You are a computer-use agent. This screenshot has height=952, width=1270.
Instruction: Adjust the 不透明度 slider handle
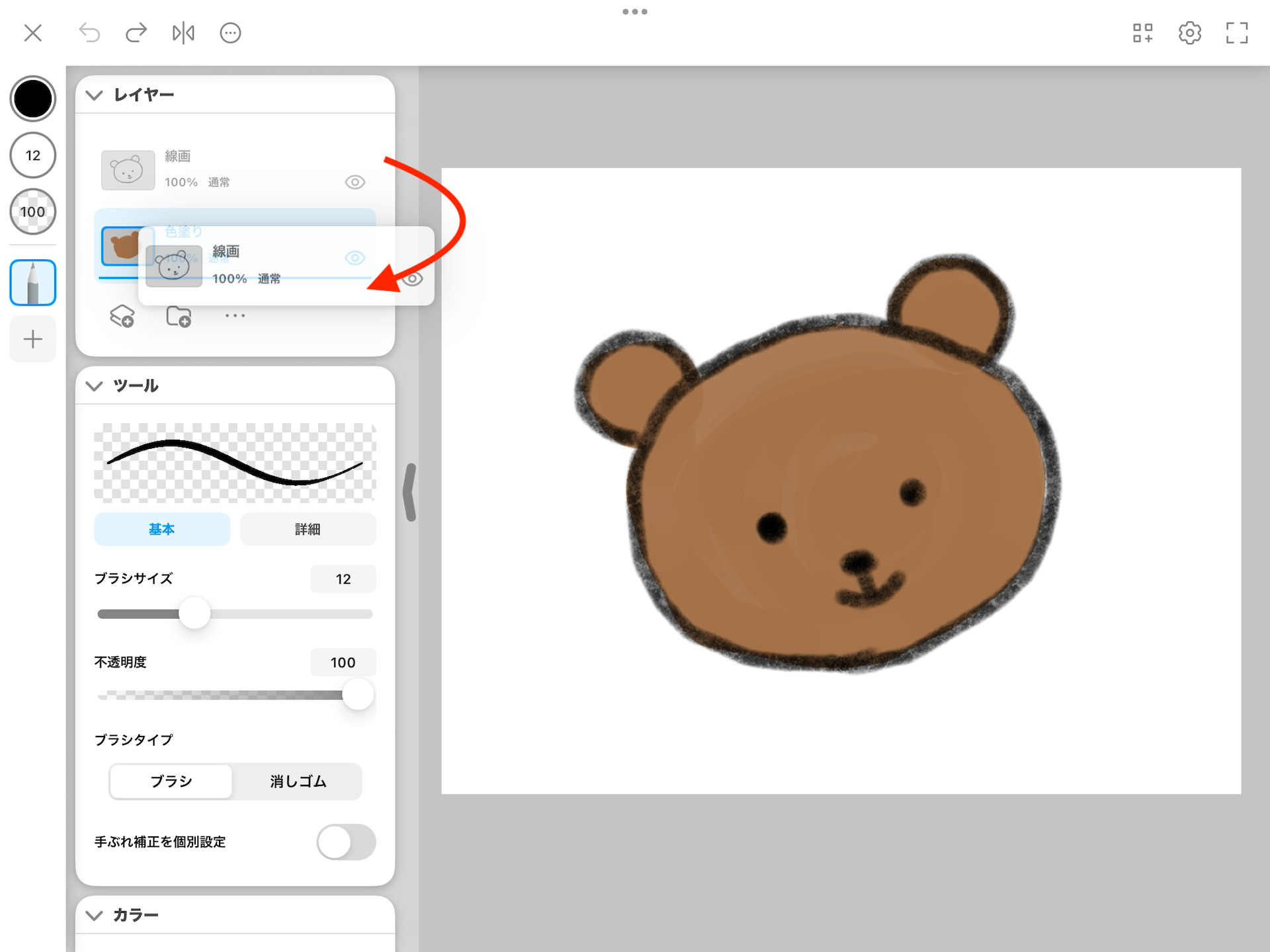click(358, 694)
